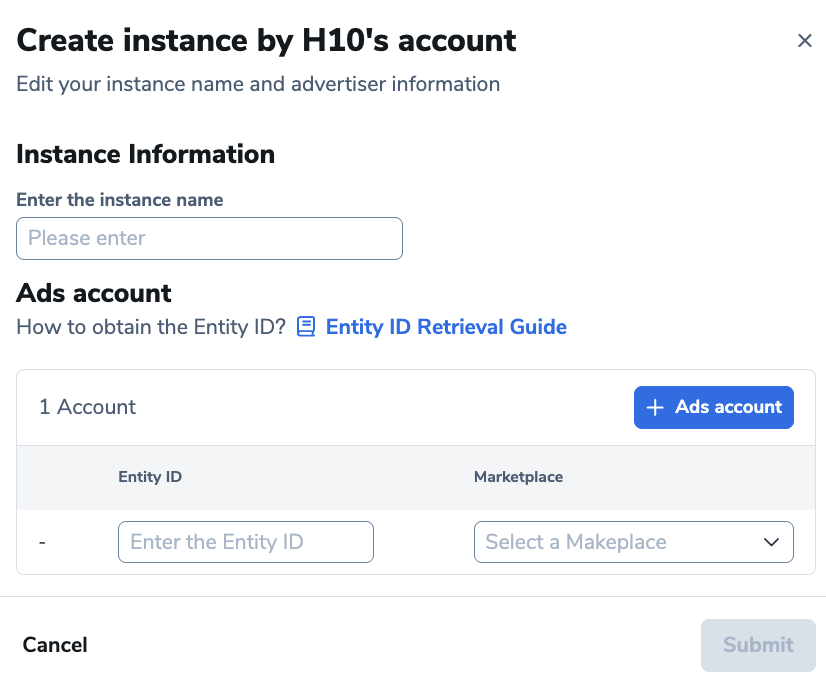
Task: Select the Marketplace column header
Action: click(518, 477)
